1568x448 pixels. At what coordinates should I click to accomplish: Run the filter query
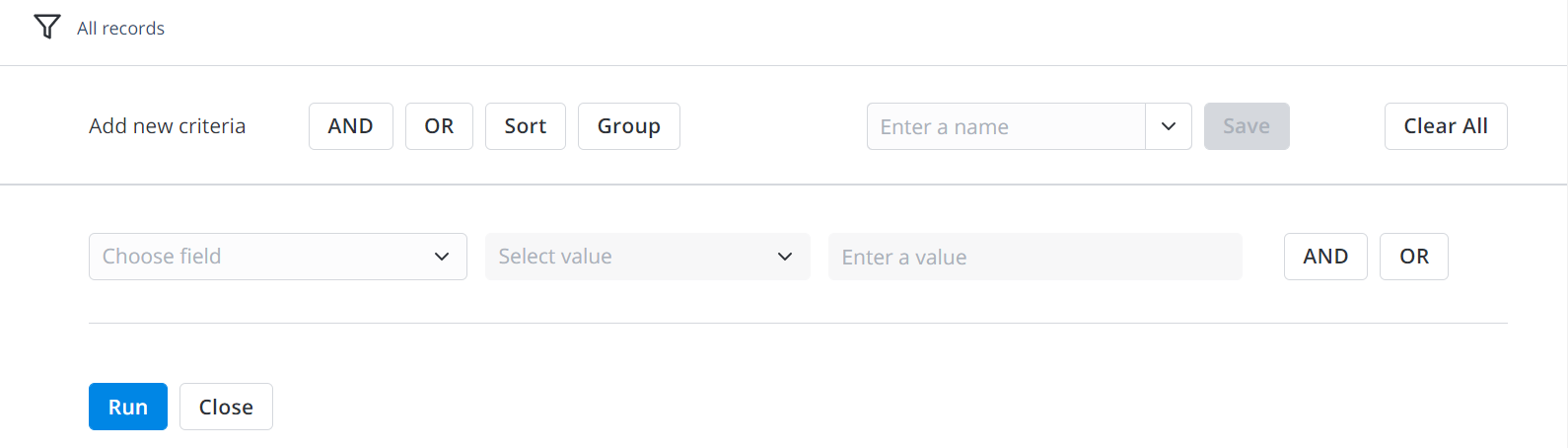pyautogui.click(x=128, y=407)
